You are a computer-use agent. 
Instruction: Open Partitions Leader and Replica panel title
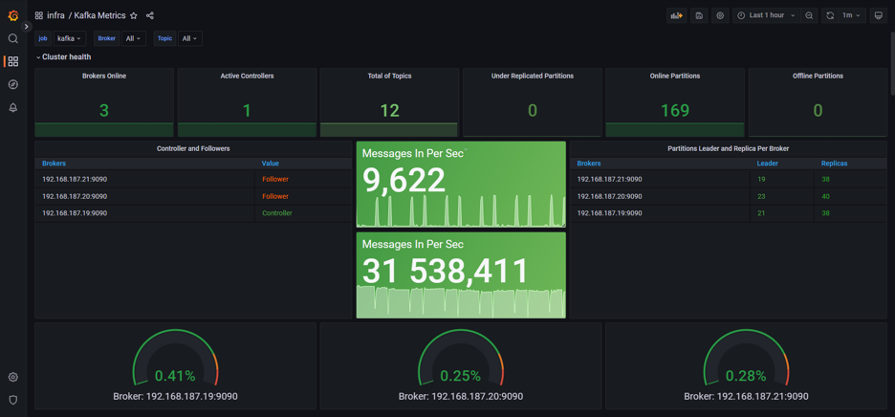pos(729,148)
